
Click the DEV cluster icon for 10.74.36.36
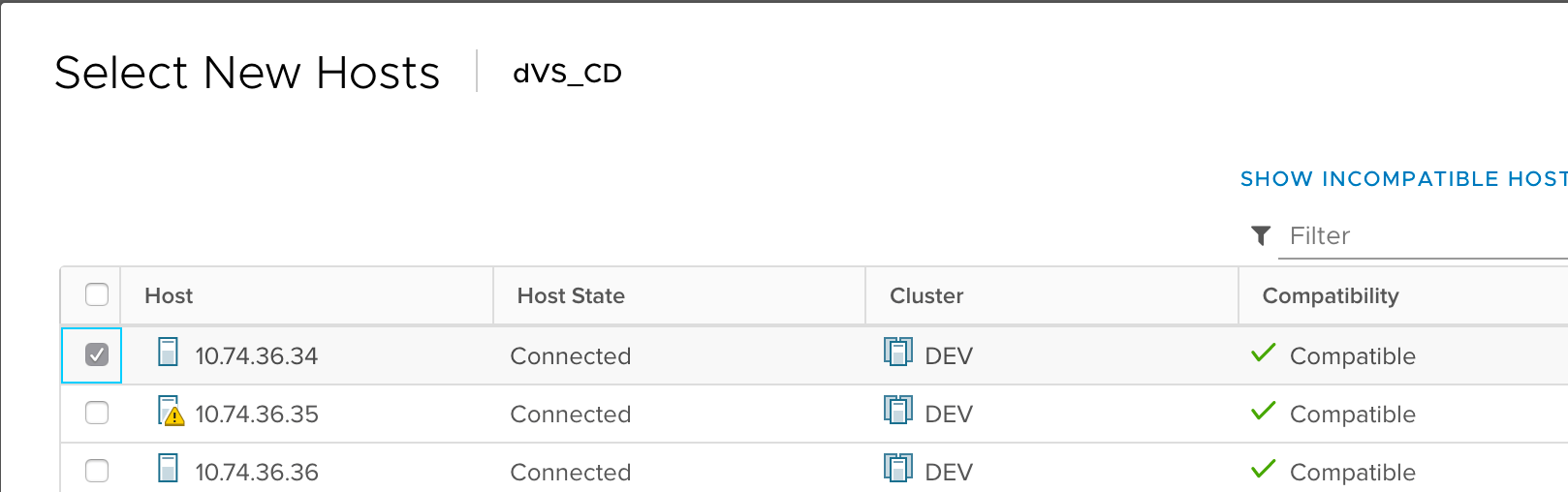point(898,469)
